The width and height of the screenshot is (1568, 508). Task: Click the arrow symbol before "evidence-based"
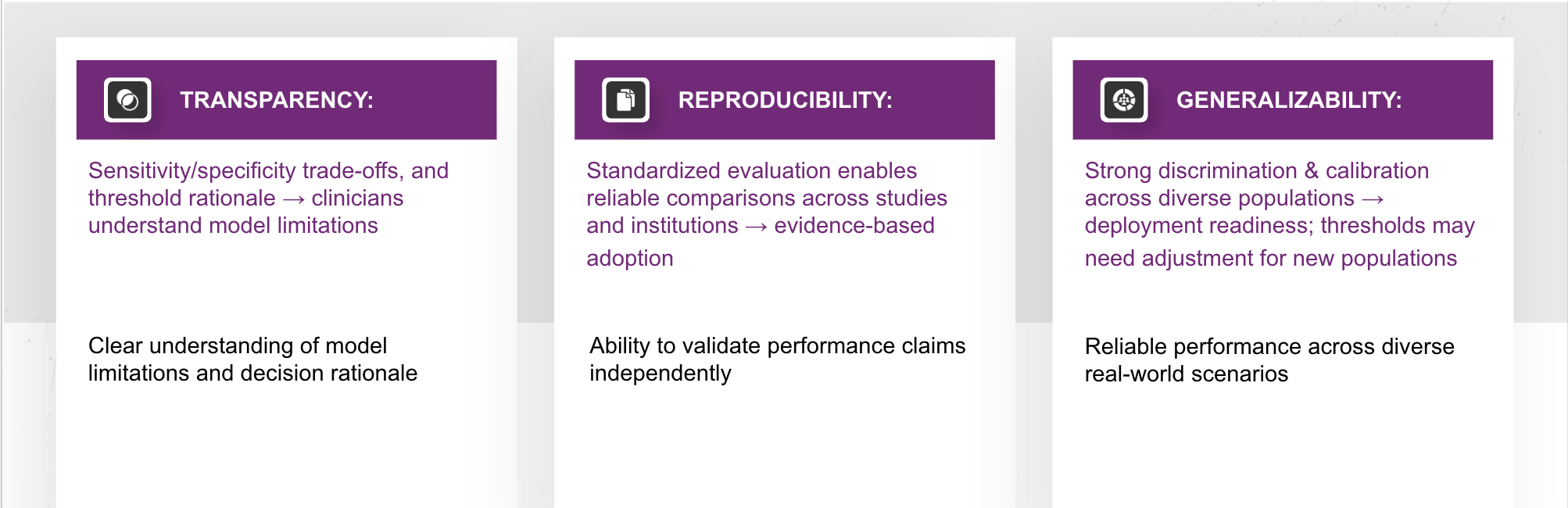pos(756,227)
